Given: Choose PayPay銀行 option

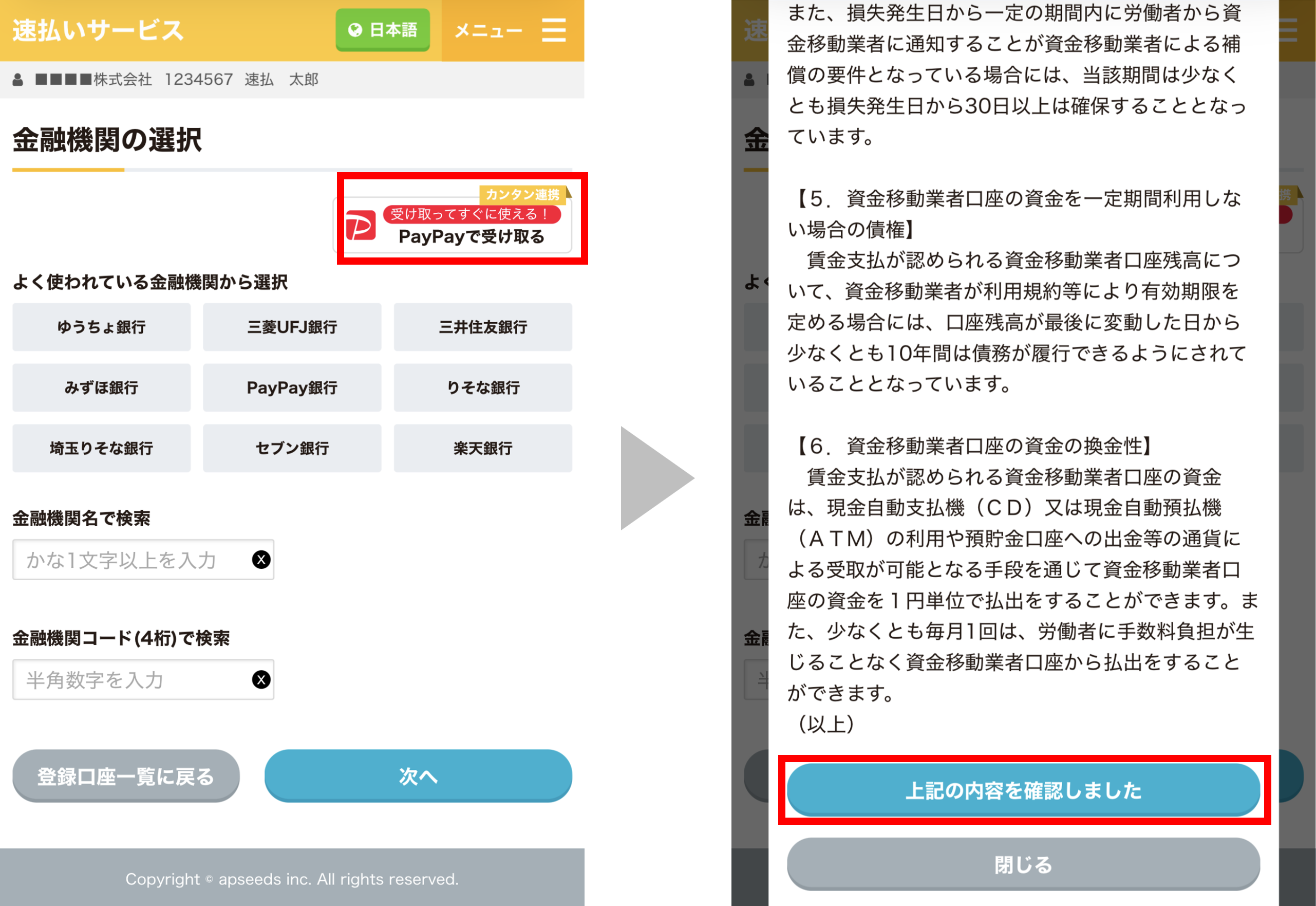Looking at the screenshot, I should [292, 387].
